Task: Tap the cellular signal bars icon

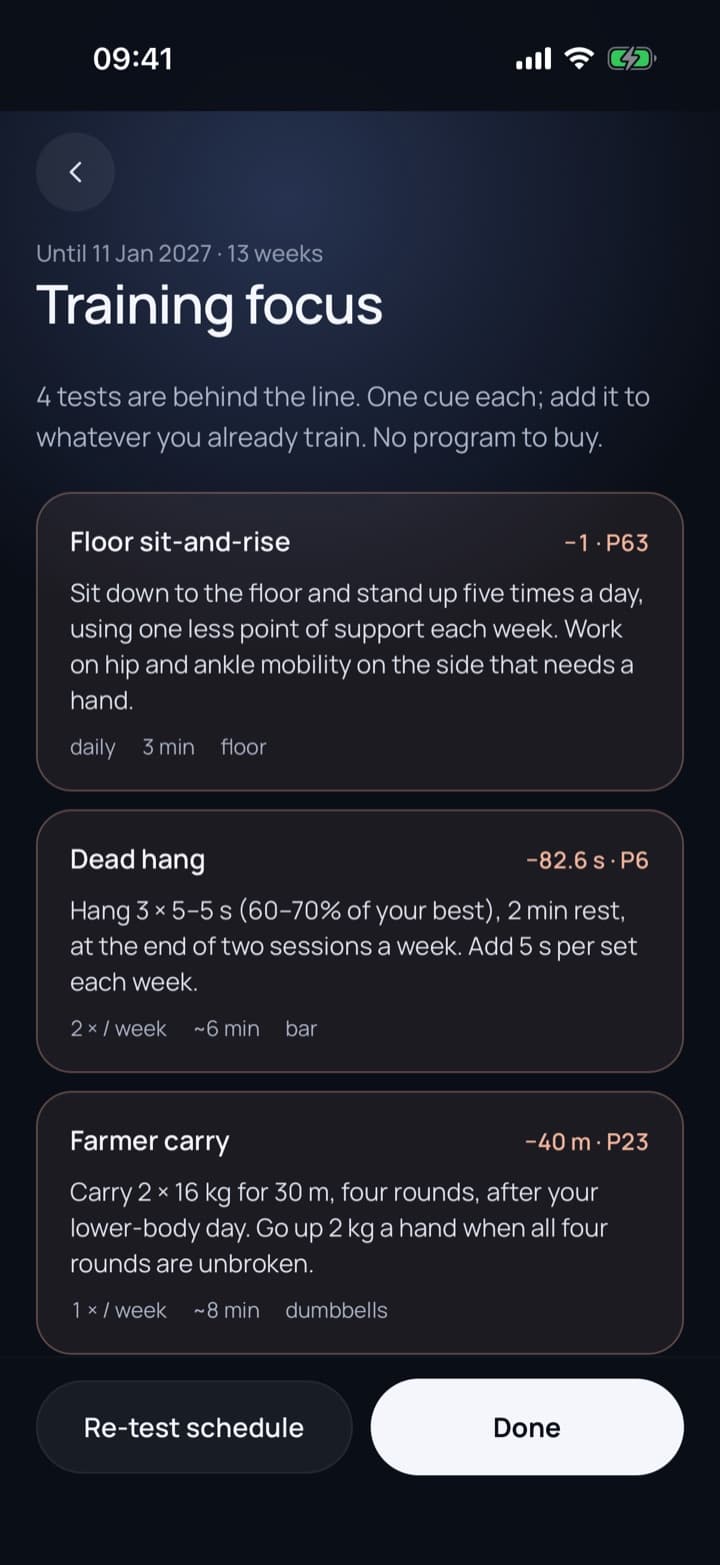Action: (x=533, y=60)
